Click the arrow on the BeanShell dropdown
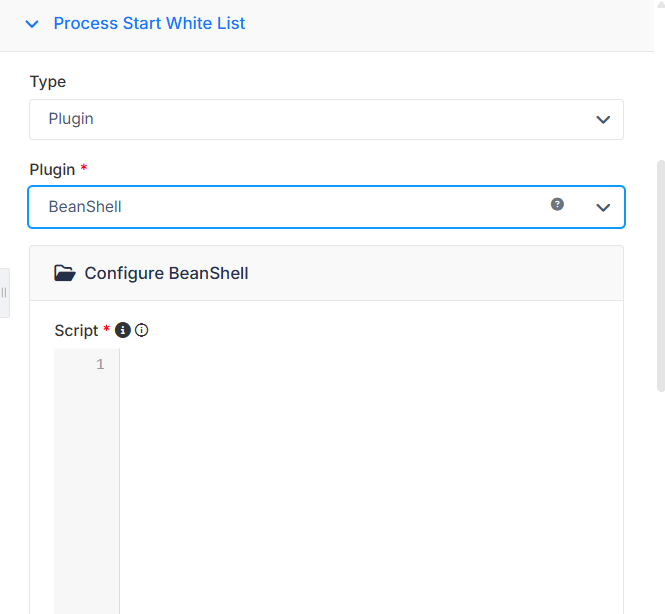 pyautogui.click(x=603, y=207)
